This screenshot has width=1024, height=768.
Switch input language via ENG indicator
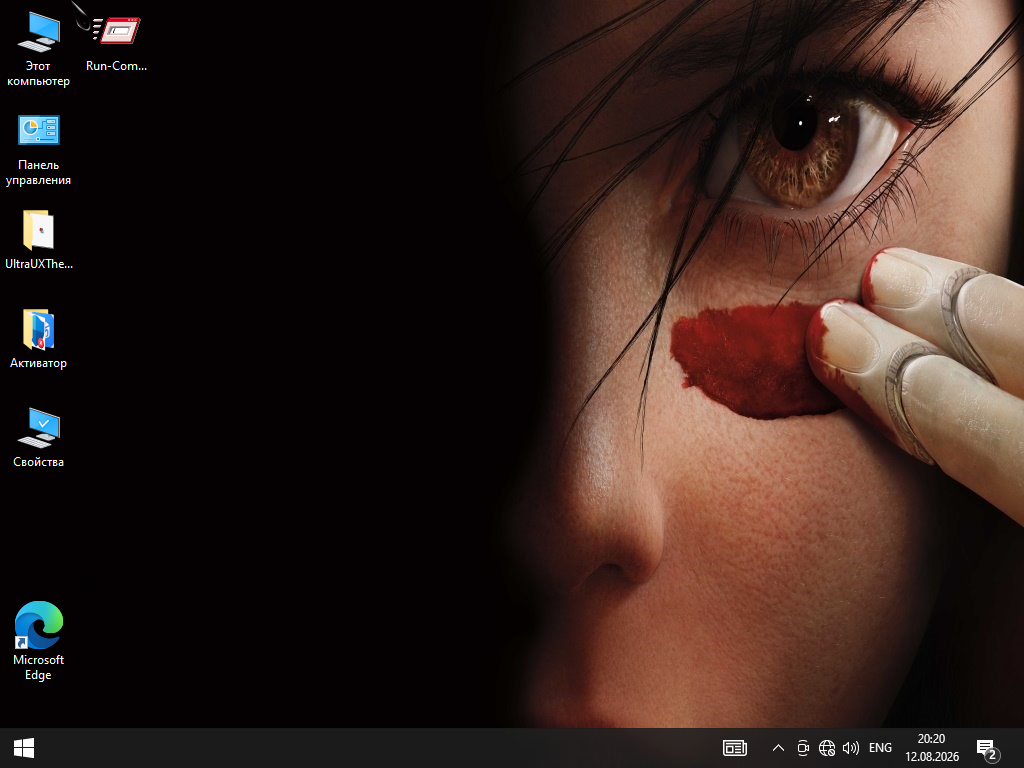pos(880,748)
